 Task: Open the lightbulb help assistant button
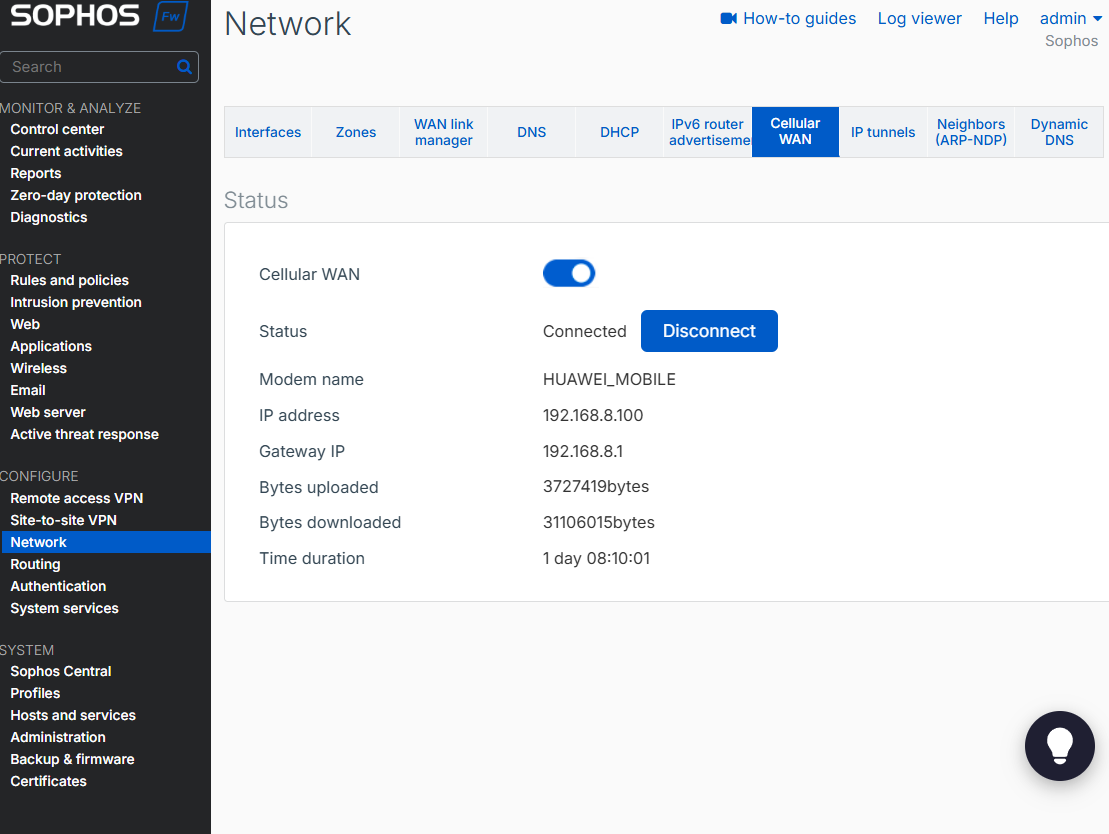click(x=1060, y=746)
